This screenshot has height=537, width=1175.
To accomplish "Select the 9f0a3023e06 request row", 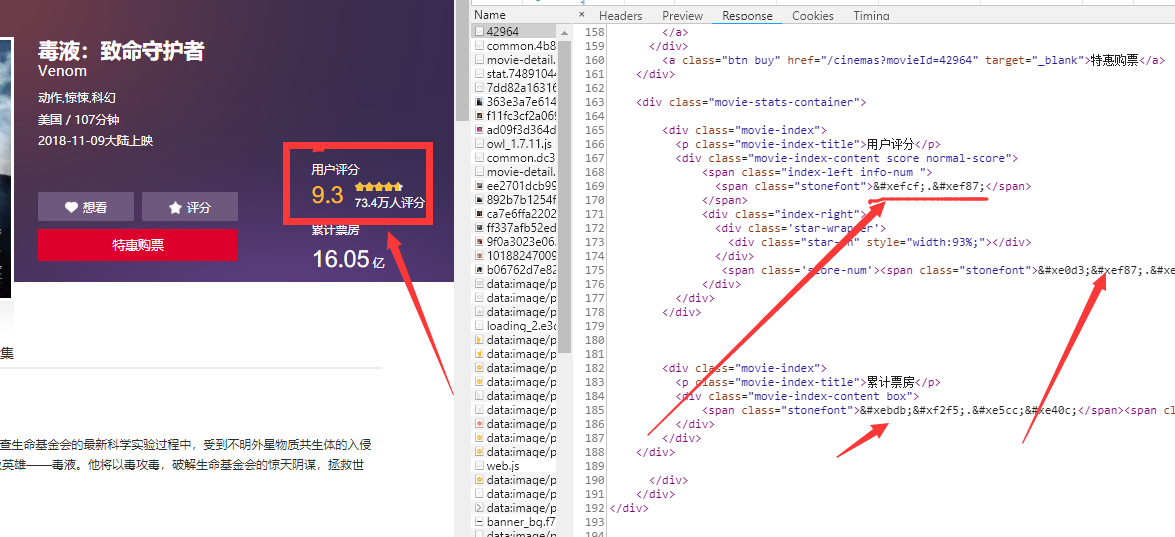I will pyautogui.click(x=515, y=241).
